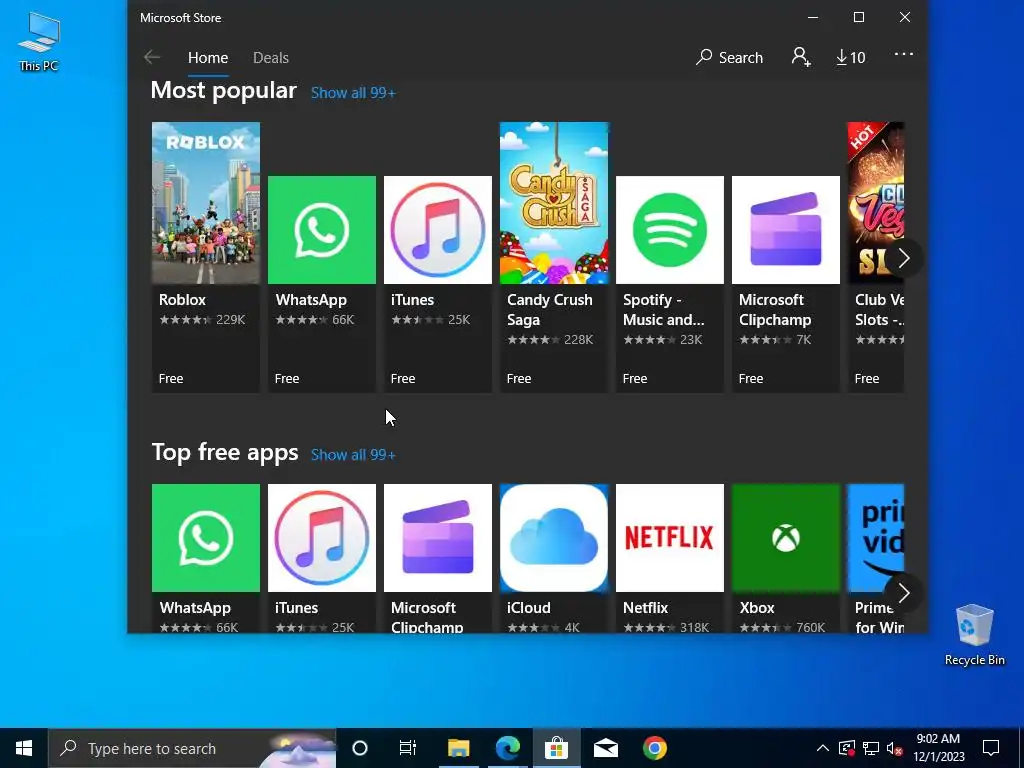Open iCloud app icon
The height and width of the screenshot is (768, 1024).
point(554,537)
